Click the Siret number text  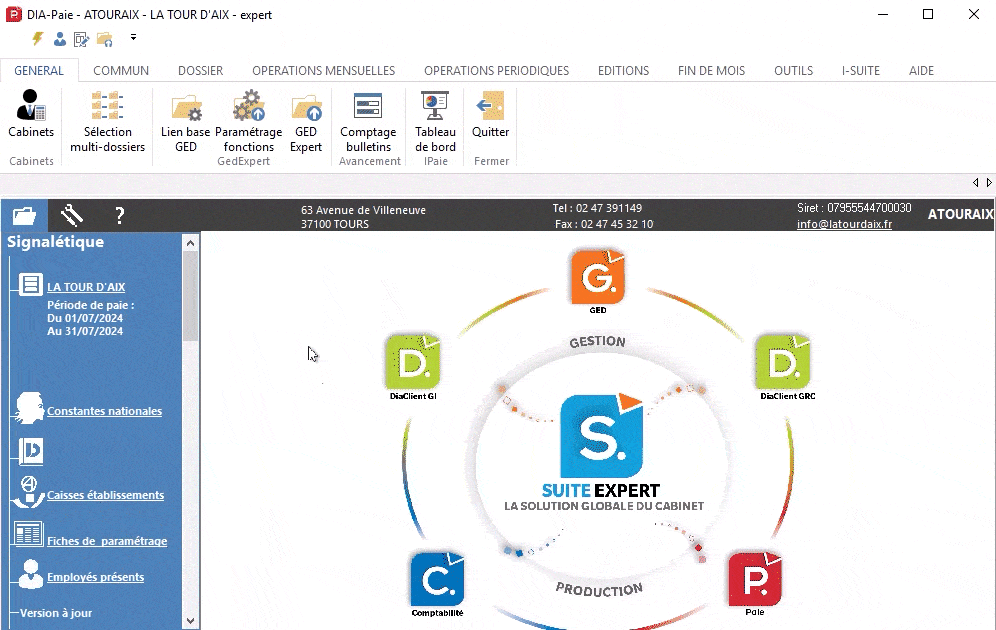(854, 208)
